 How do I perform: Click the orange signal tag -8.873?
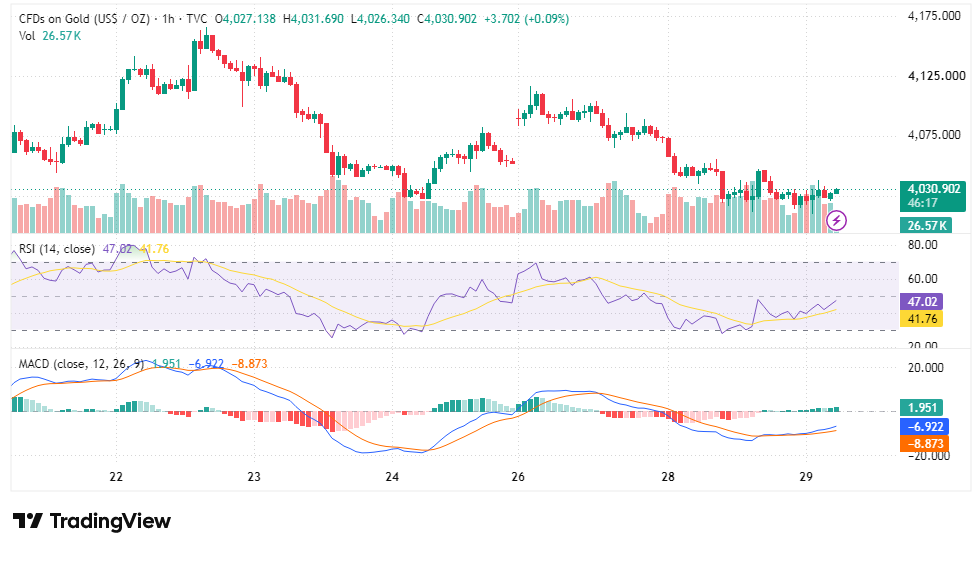tap(924, 444)
